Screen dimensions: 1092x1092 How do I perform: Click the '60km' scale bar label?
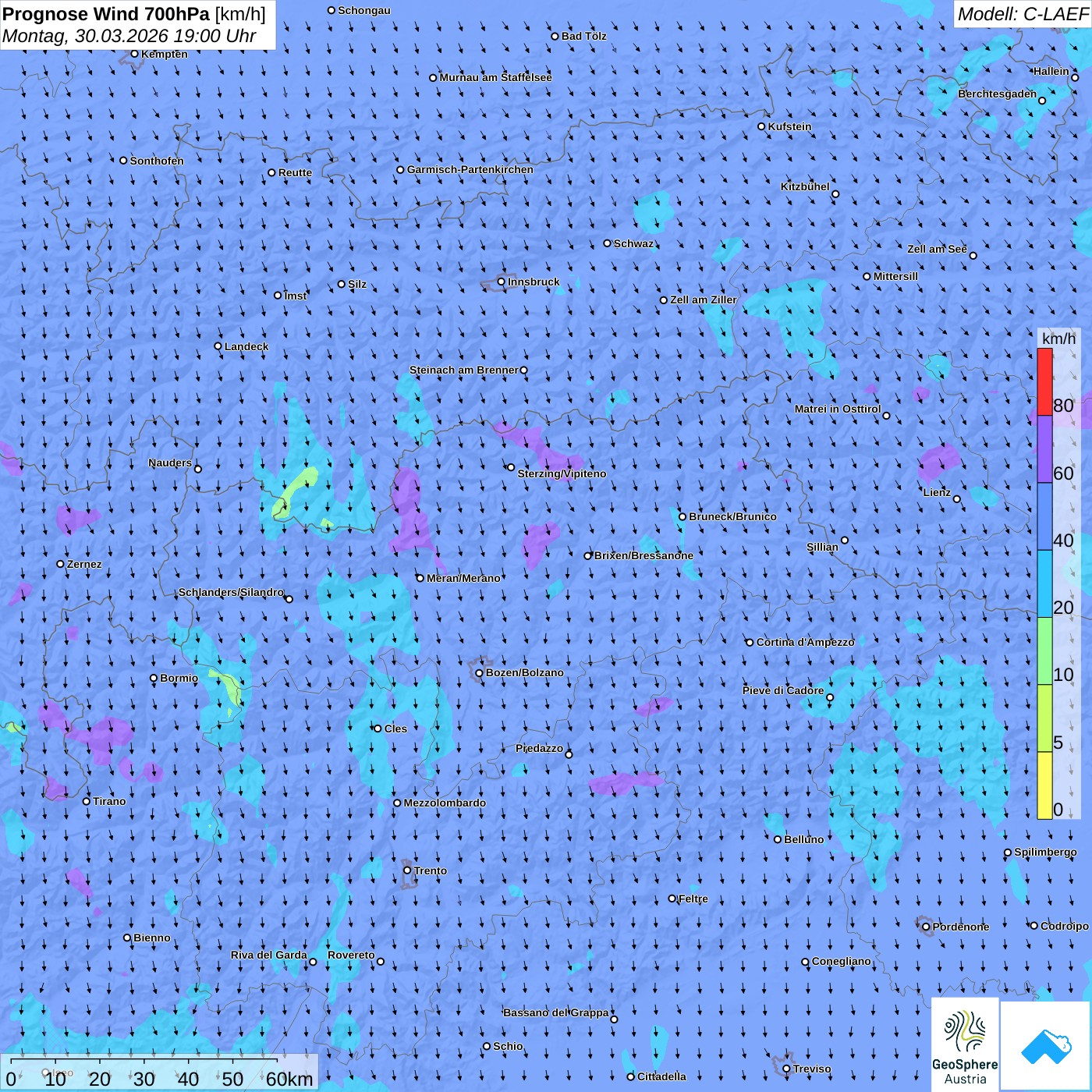[289, 1079]
